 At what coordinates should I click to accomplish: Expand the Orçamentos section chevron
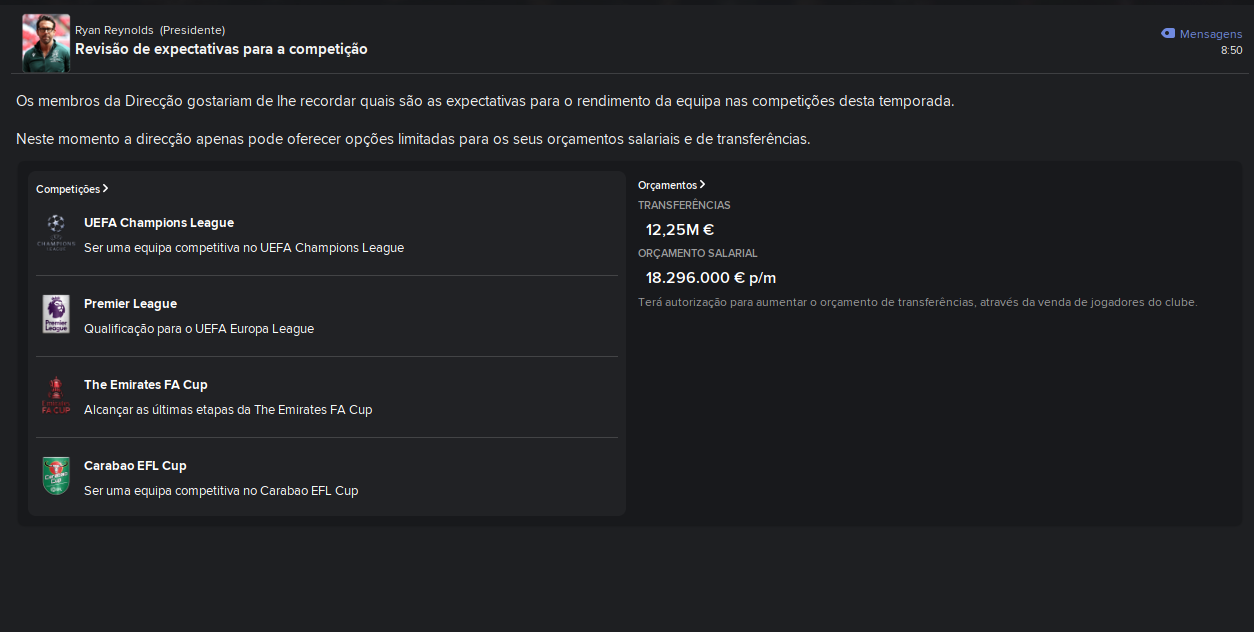pyautogui.click(x=702, y=184)
